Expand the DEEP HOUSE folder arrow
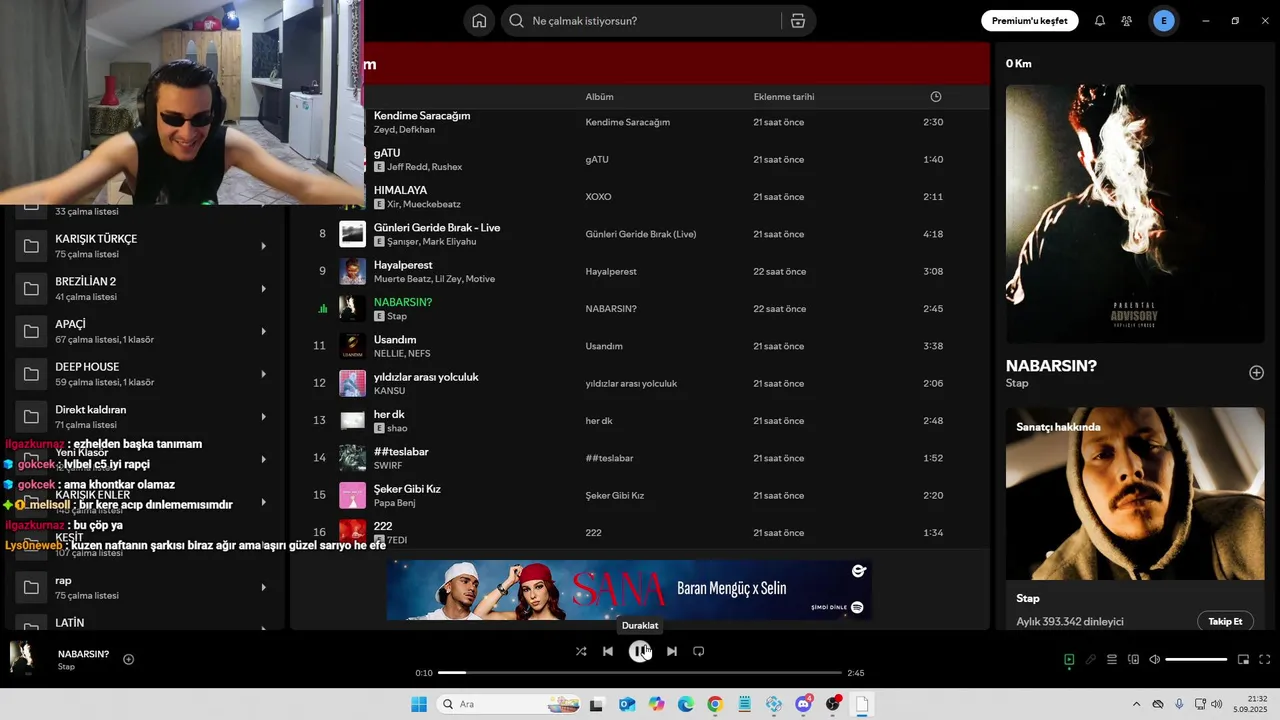Screen dimensions: 1280x720 pos(264,374)
